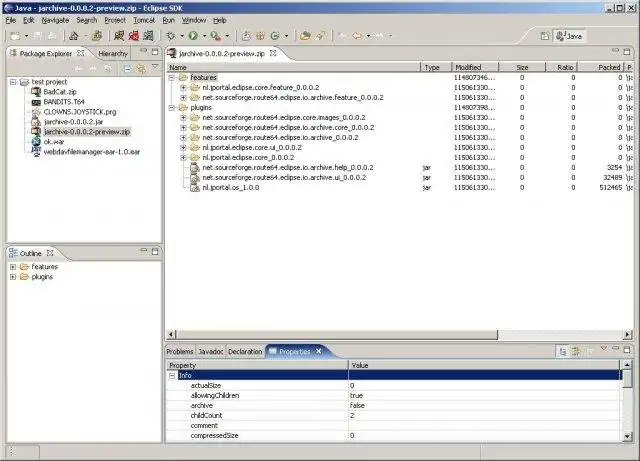The width and height of the screenshot is (640, 461).
Task: Sort by the Packed column header
Action: 602,67
